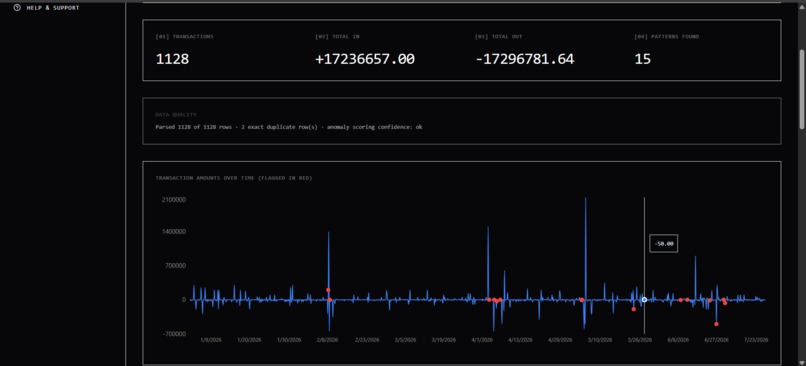Click the 5/26/2026 date axis label
Image resolution: width=806 pixels, height=366 pixels.
(x=639, y=340)
